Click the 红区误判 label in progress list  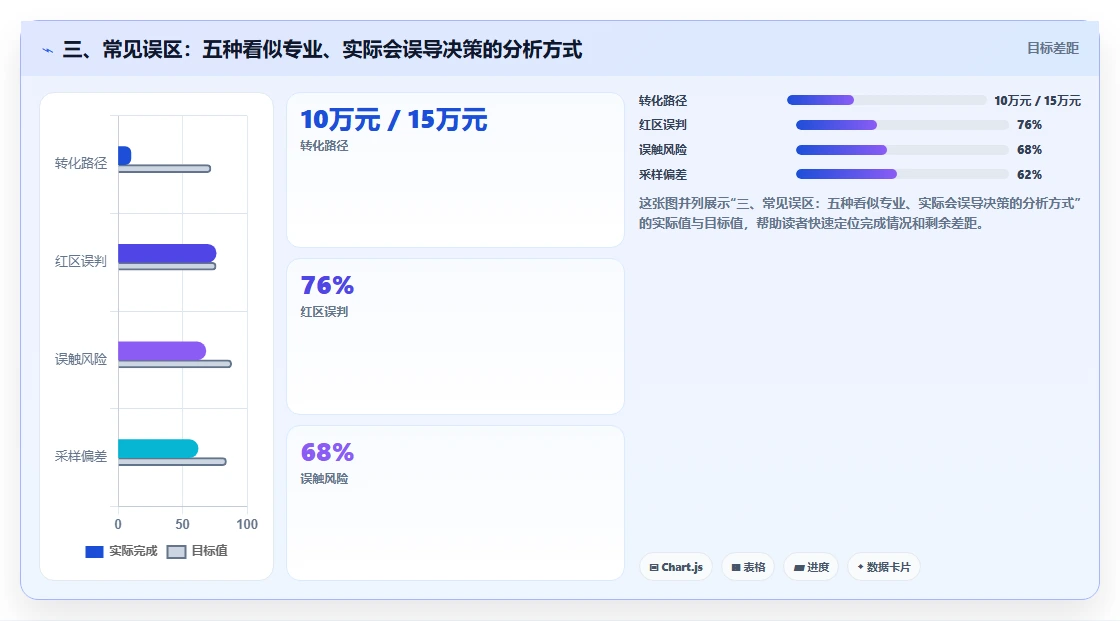coord(663,125)
